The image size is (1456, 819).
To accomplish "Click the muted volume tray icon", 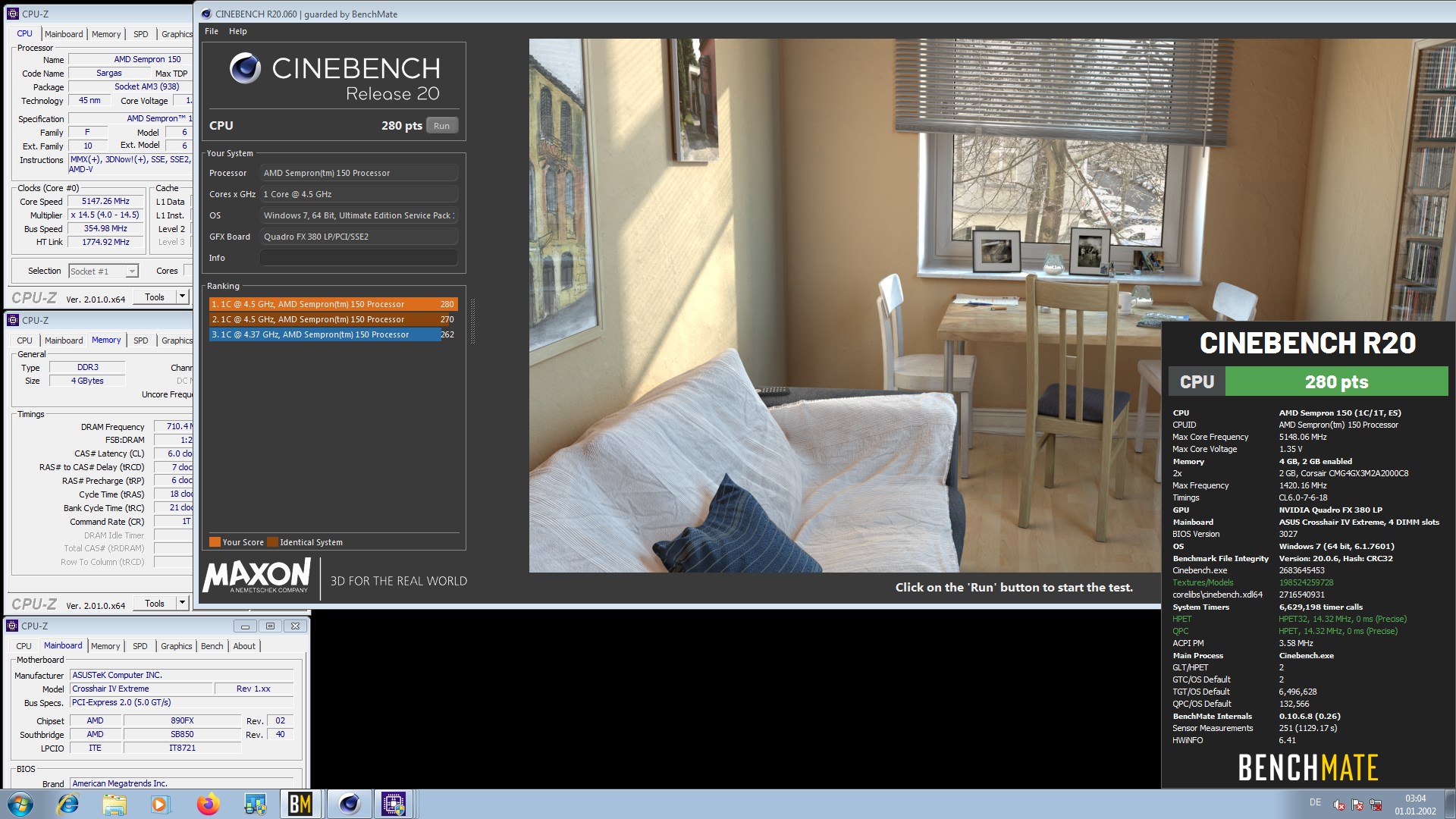I will (x=1339, y=805).
